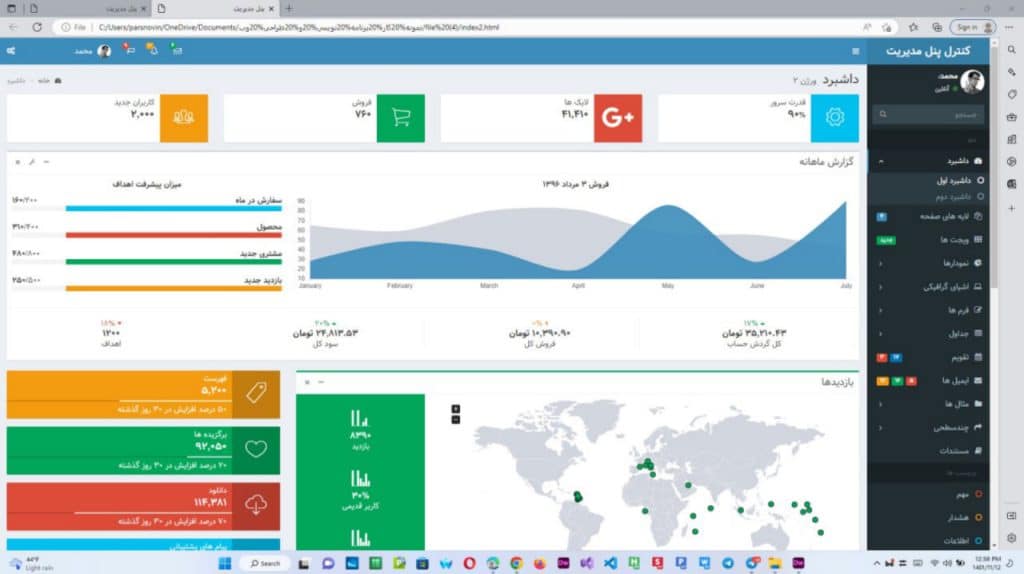Viewport: 1024px width, 574px height.
Task: Click the user avatar in the blue header
Action: tap(104, 51)
